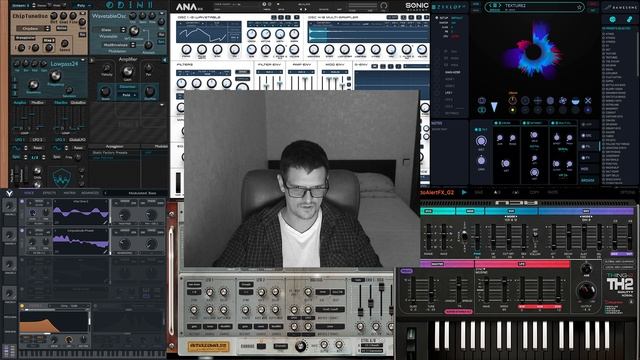
Task: Click the Vital logo icon
Action: pos(9,193)
